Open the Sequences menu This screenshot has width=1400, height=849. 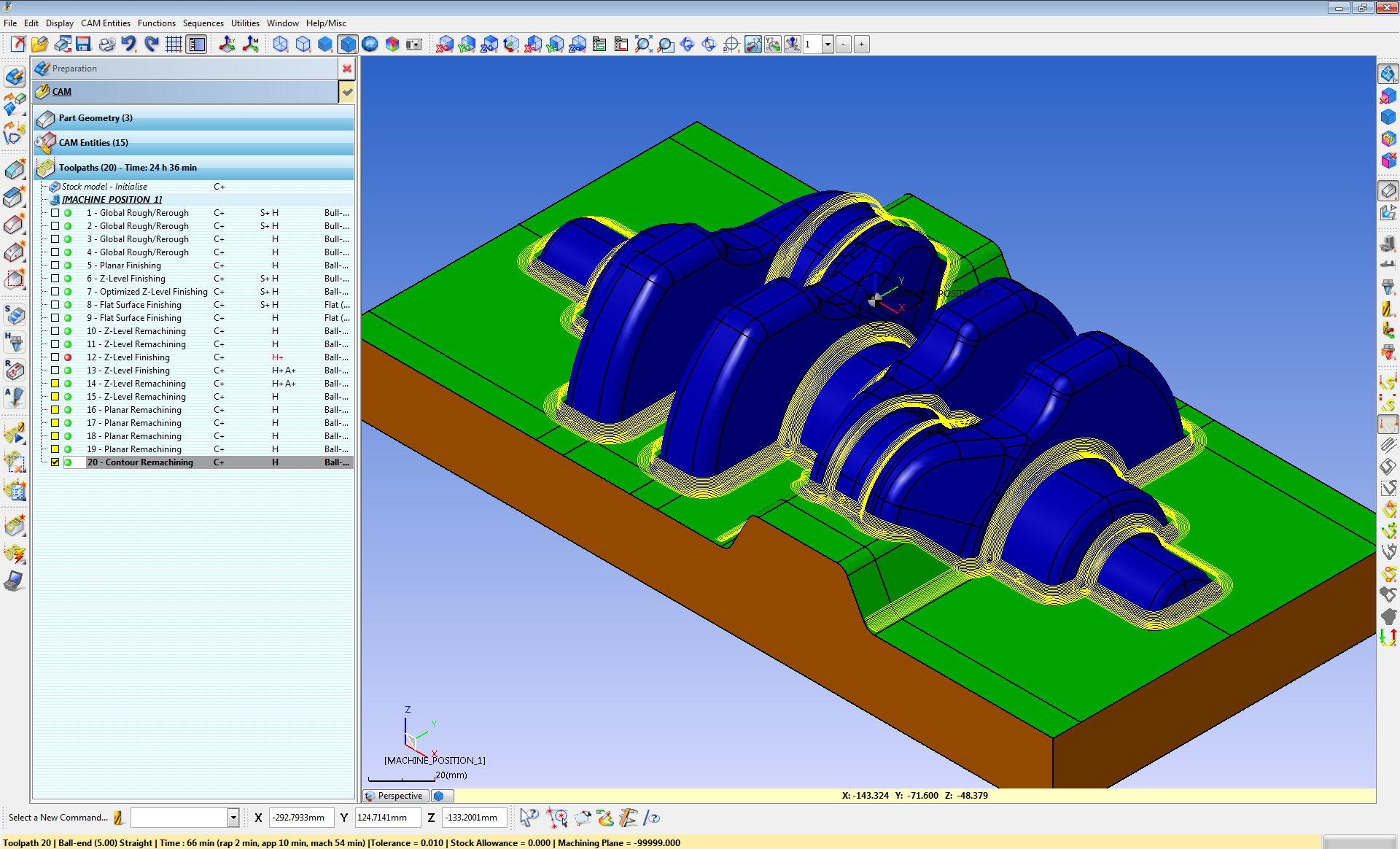[203, 23]
